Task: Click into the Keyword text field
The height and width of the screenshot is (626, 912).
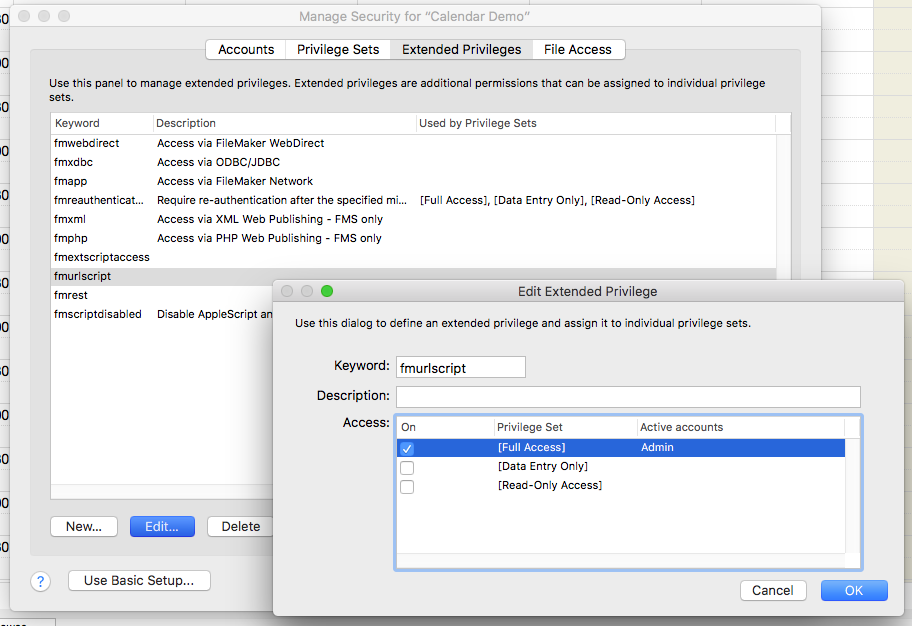Action: click(460, 367)
